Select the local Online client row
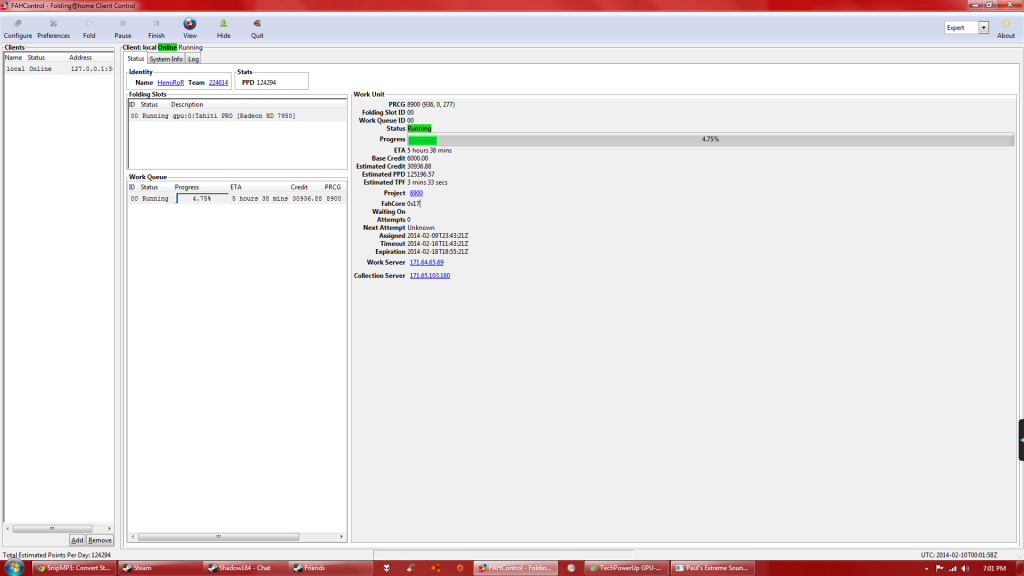 pyautogui.click(x=59, y=69)
